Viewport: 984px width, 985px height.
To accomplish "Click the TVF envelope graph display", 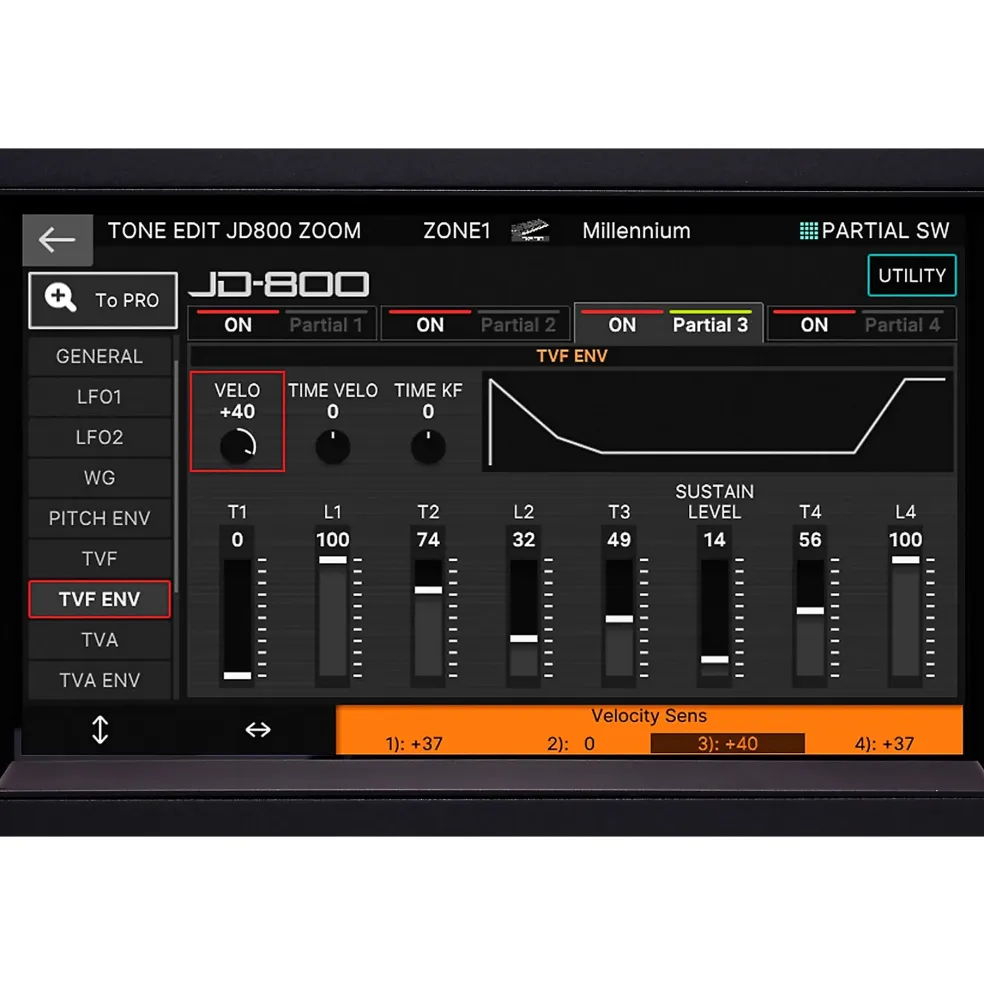I will [x=718, y=421].
